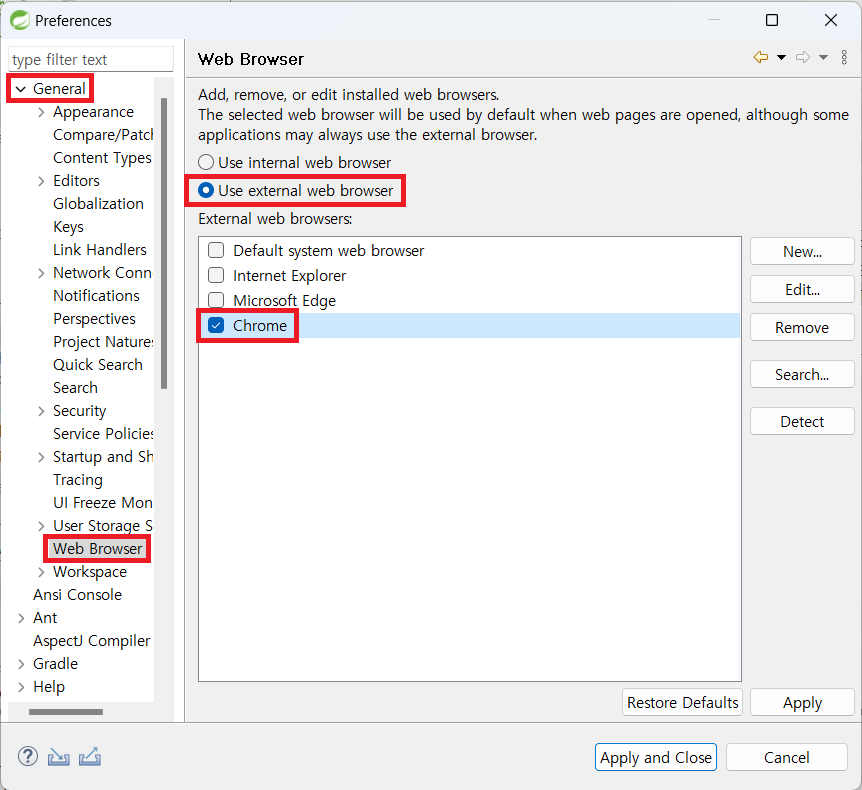Expand the Ant tree node
862x790 pixels.
point(21,618)
